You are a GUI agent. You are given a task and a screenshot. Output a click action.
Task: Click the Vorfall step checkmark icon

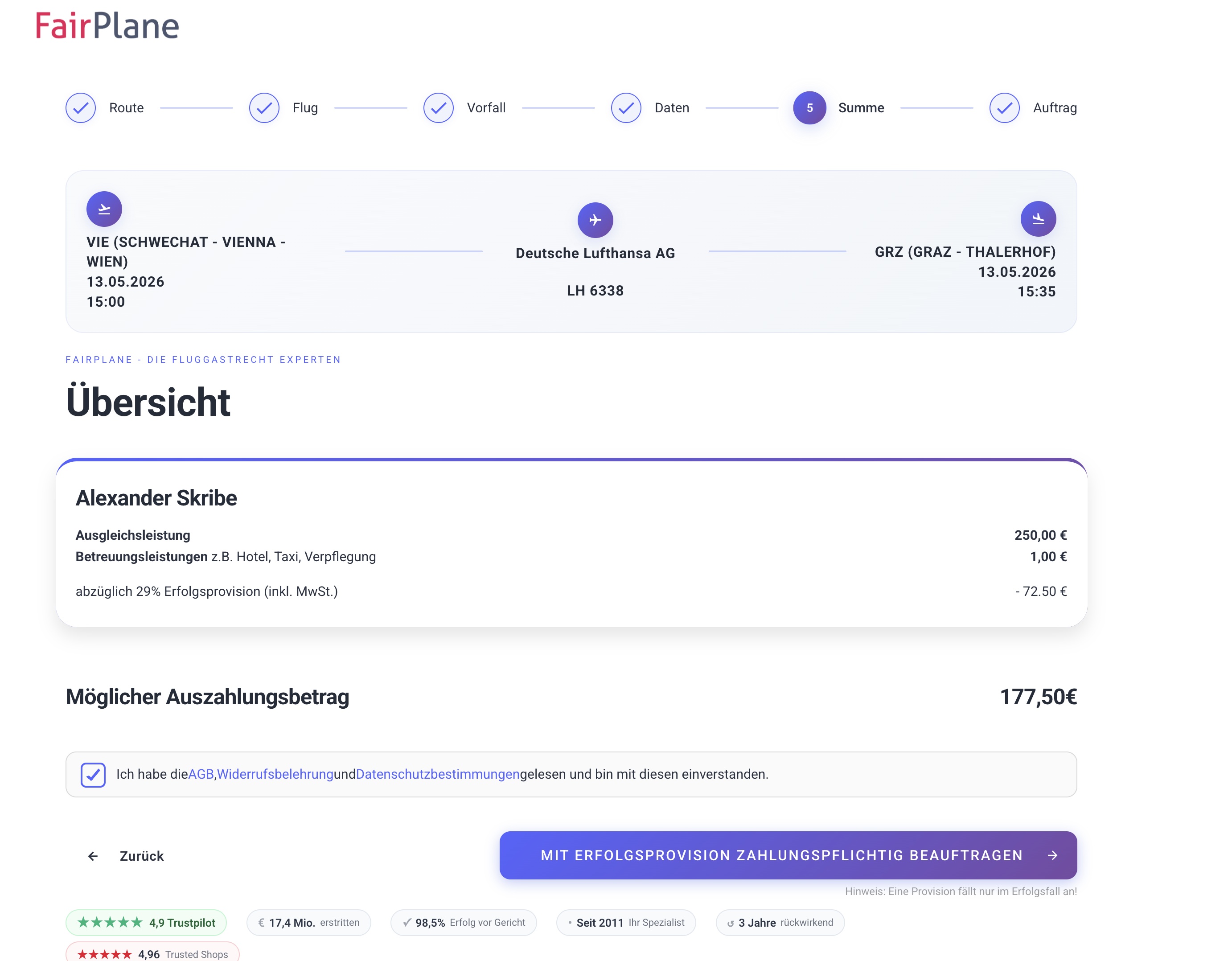(x=438, y=108)
